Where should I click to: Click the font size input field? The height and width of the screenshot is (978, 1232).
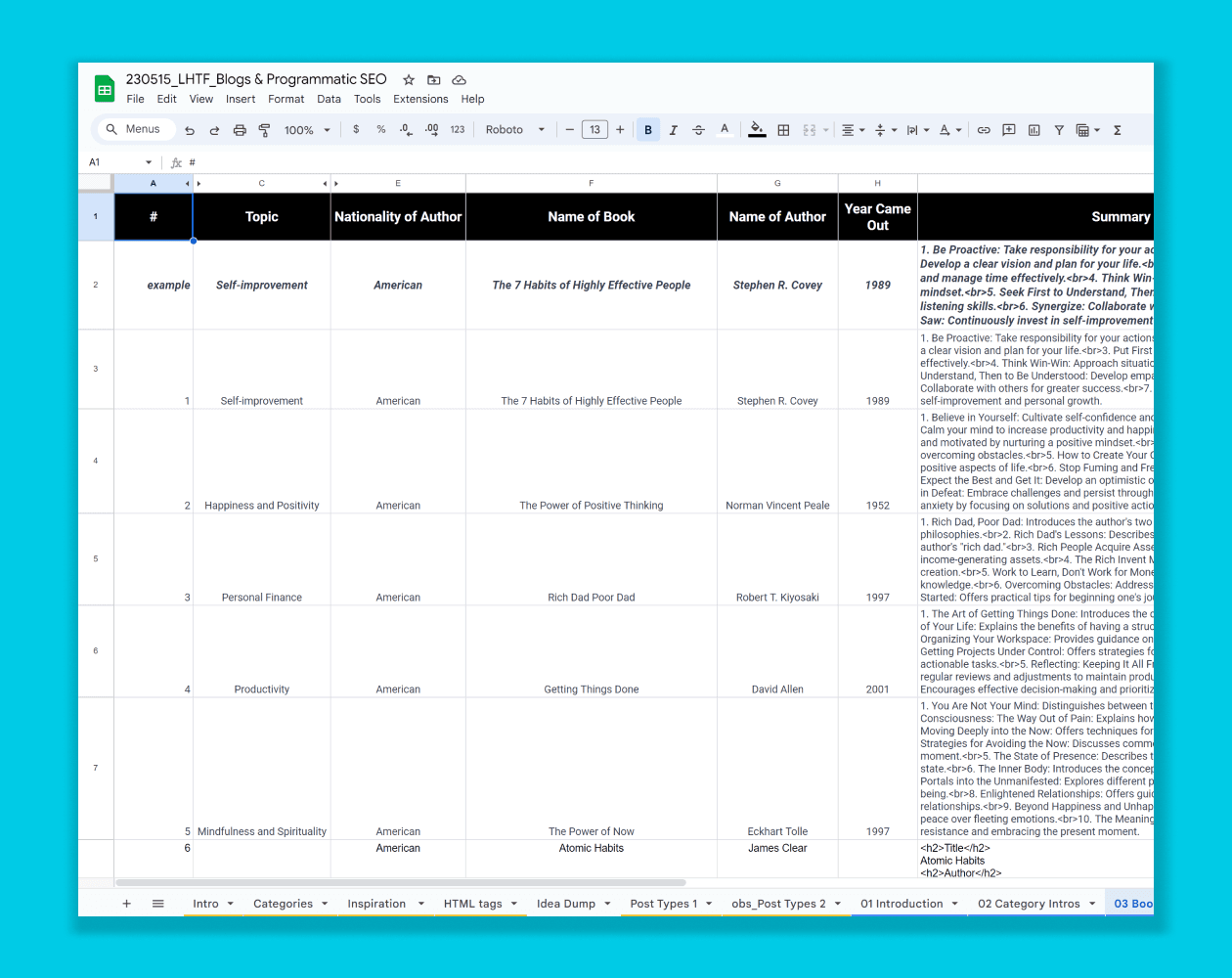pos(594,130)
